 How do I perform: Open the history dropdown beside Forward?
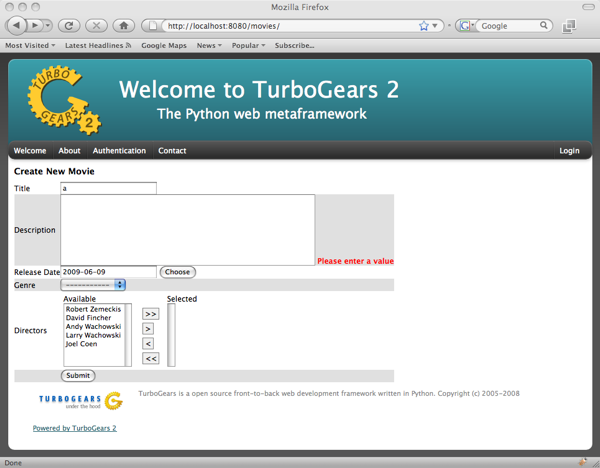point(48,26)
